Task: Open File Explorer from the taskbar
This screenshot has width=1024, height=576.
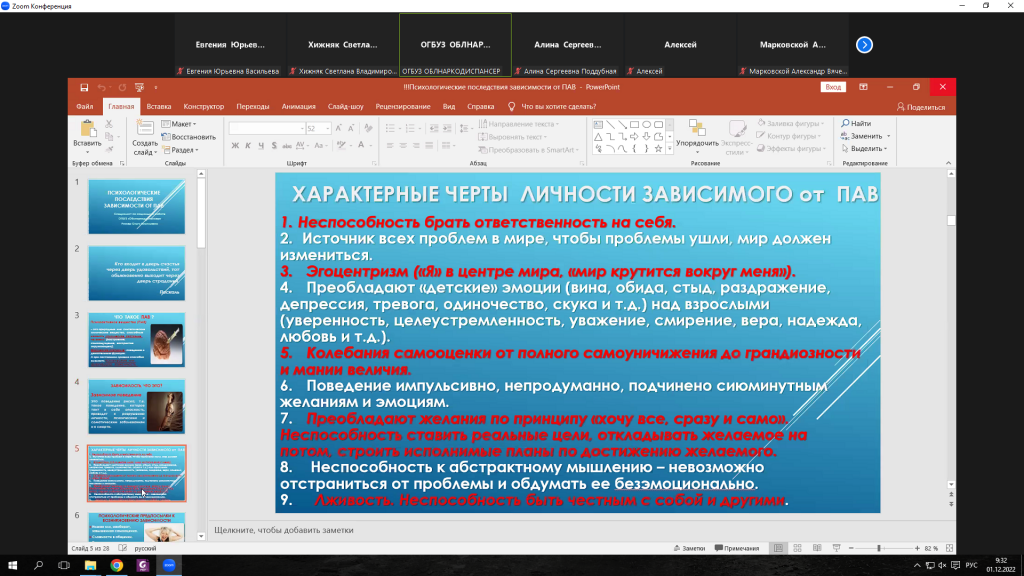Action: (90, 566)
